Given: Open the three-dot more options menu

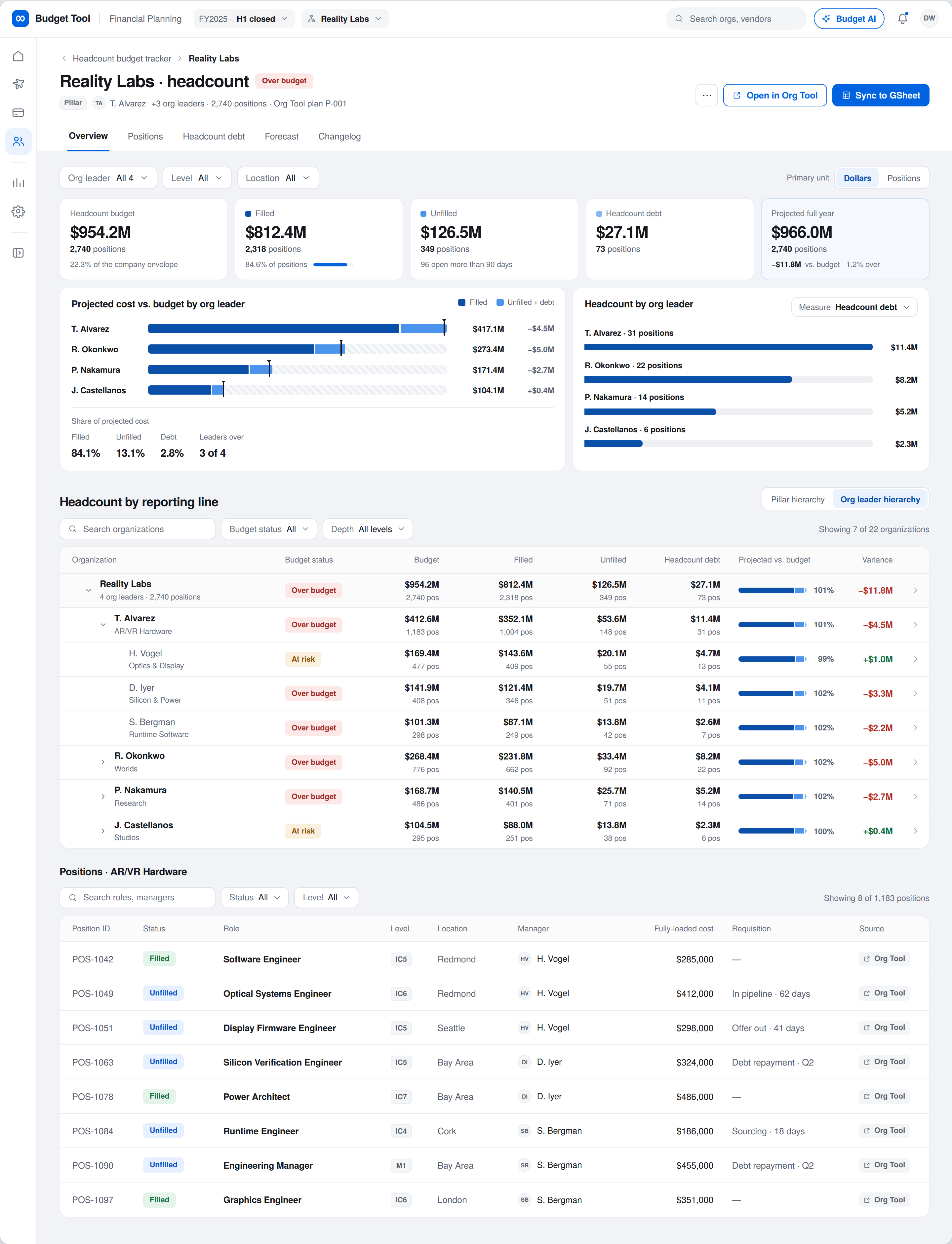Looking at the screenshot, I should 706,95.
